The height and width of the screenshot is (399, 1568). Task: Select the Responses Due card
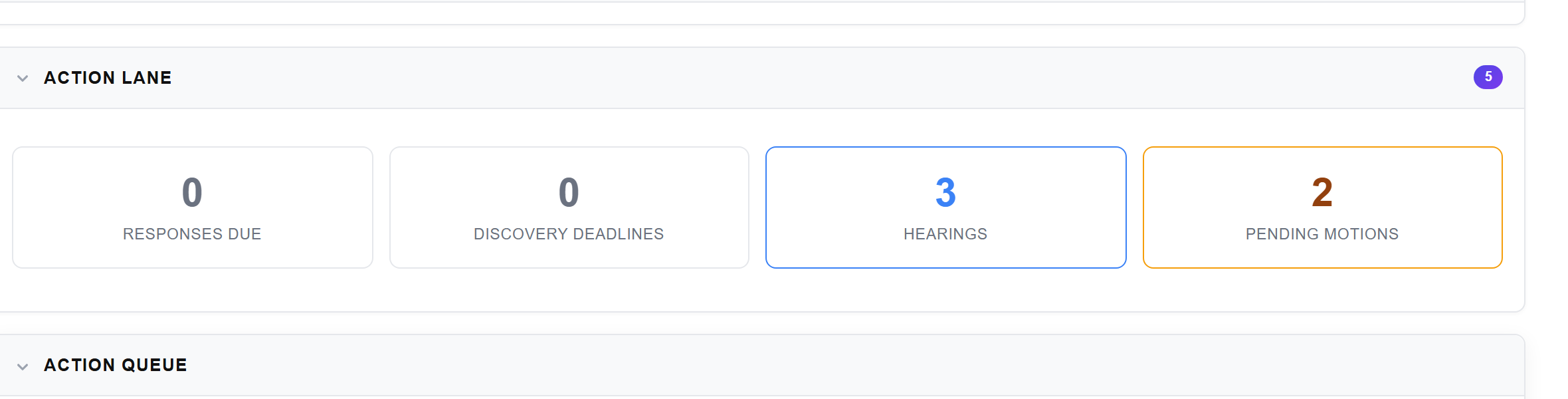point(192,207)
